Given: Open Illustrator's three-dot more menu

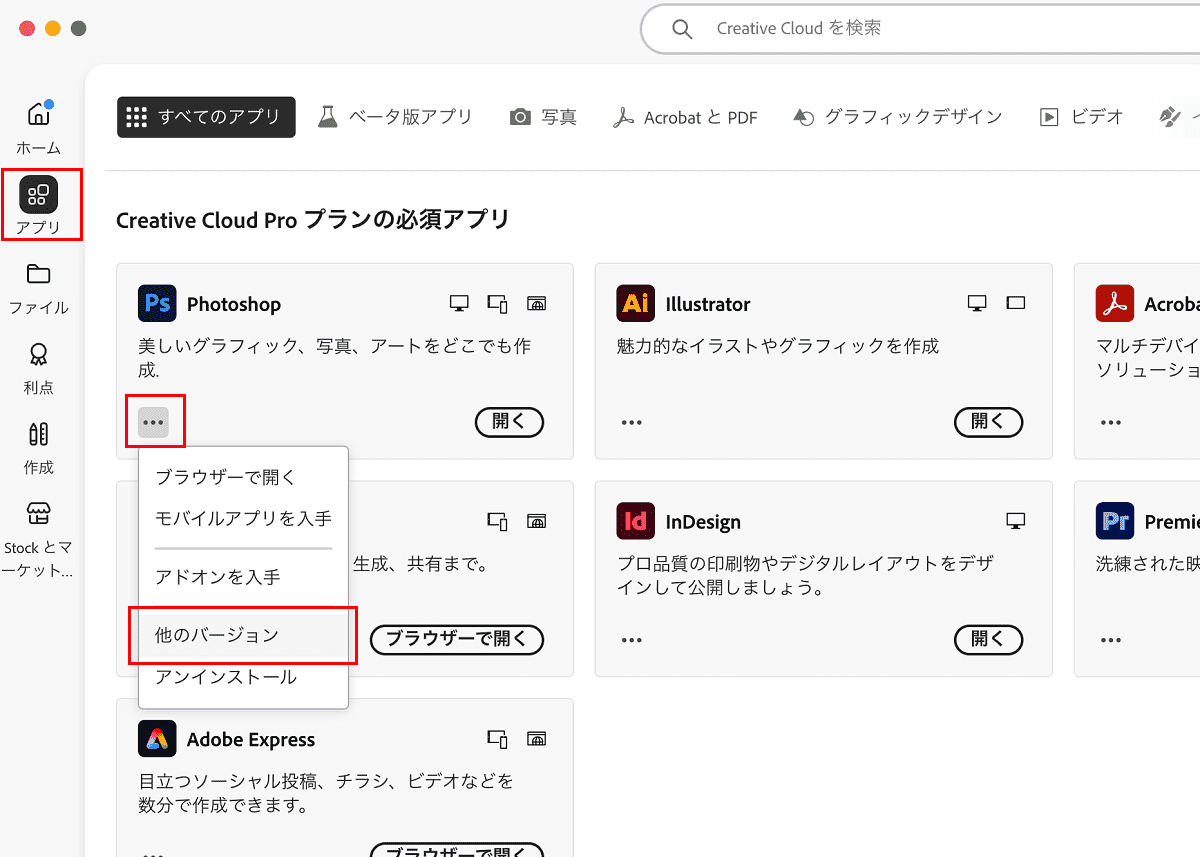Looking at the screenshot, I should pyautogui.click(x=631, y=422).
